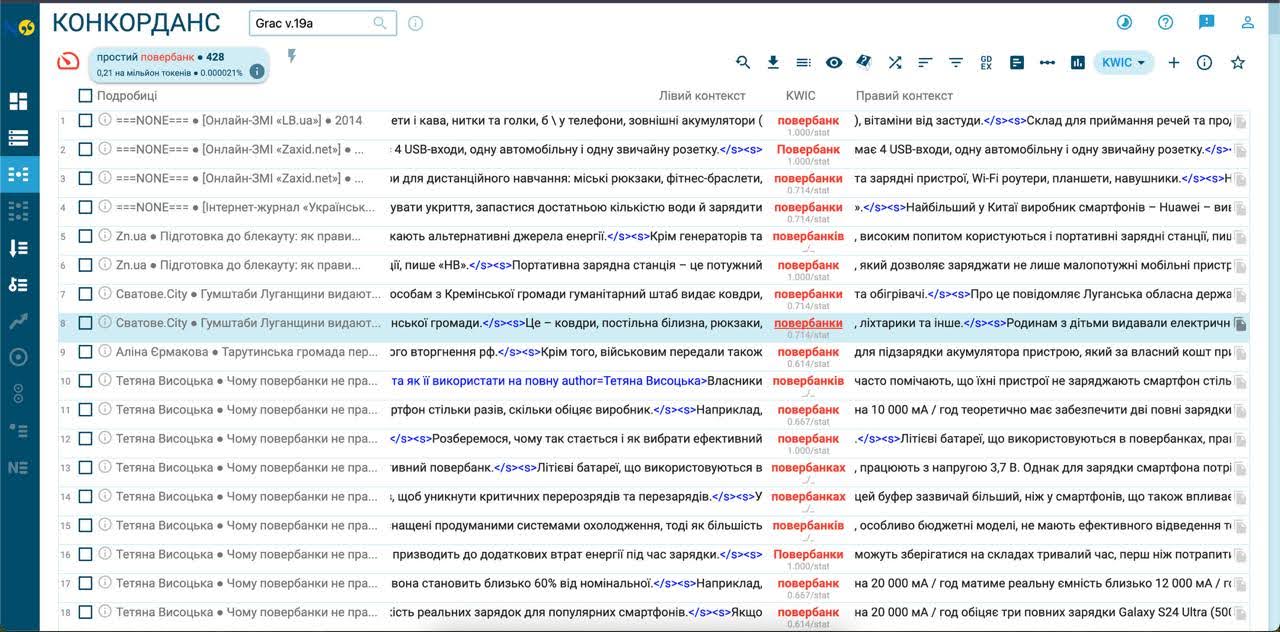Open the frequency bar chart icon
Image resolution: width=1280 pixels, height=632 pixels.
tap(1077, 62)
